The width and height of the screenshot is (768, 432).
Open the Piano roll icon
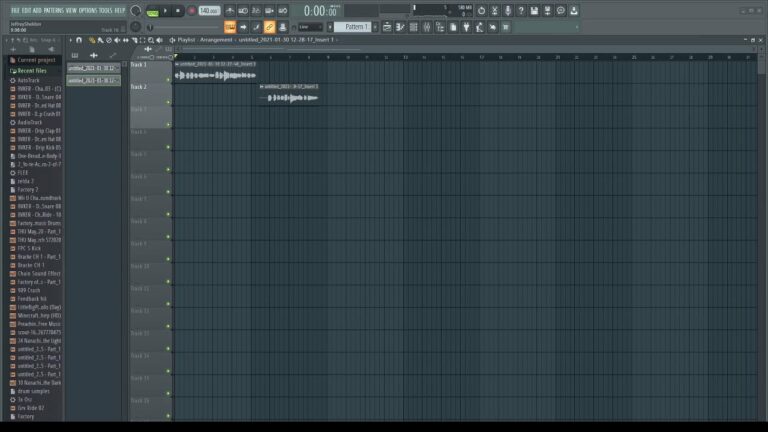400,27
